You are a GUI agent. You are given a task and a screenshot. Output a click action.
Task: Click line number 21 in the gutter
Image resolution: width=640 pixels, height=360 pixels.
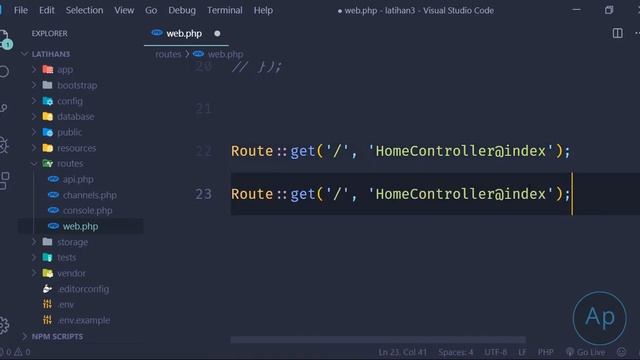click(203, 109)
